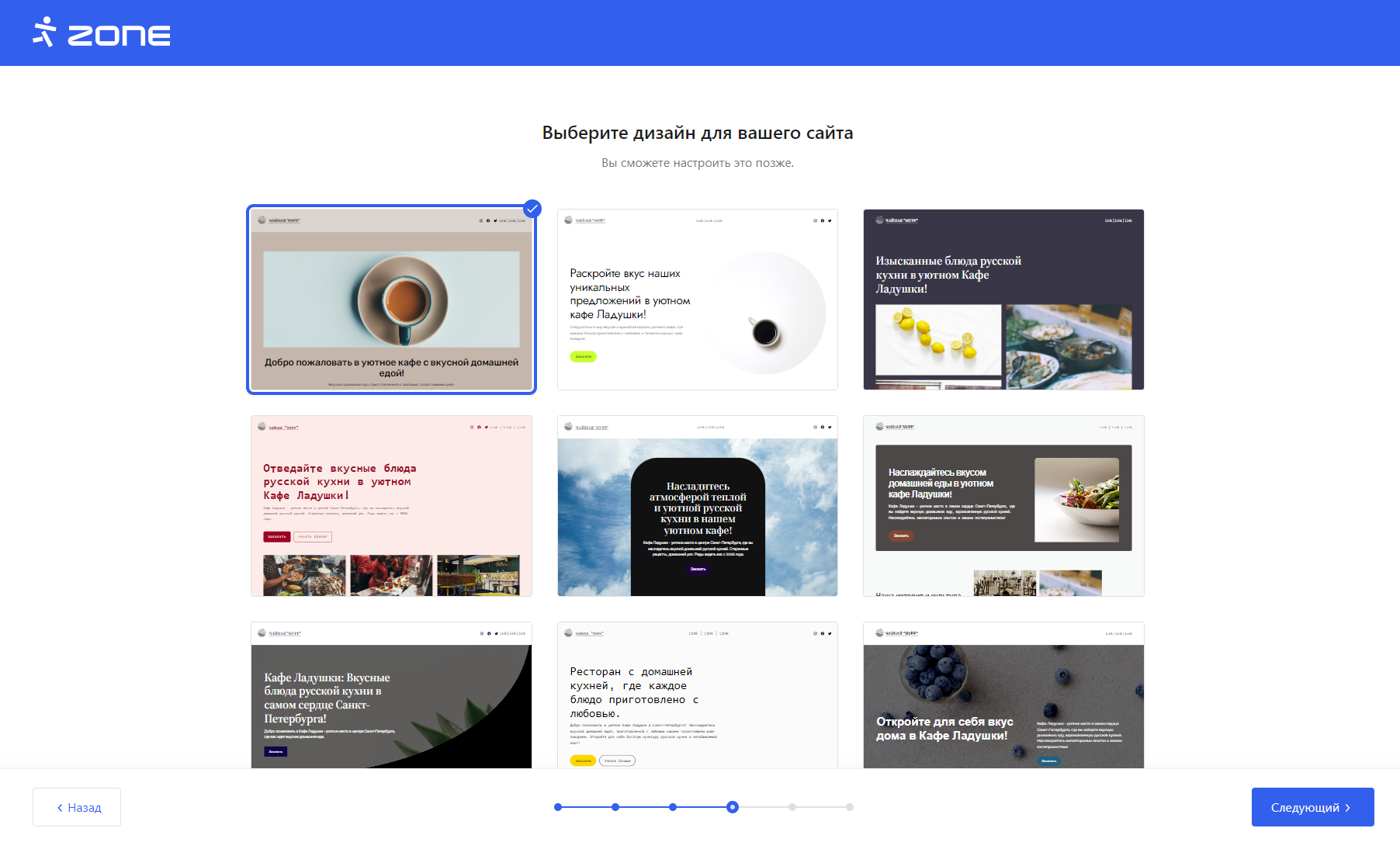
Task: Click the Назад back button
Action: pyautogui.click(x=77, y=807)
